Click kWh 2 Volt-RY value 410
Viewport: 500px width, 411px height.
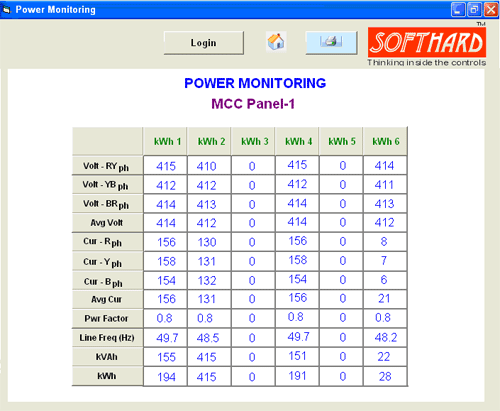(209, 166)
